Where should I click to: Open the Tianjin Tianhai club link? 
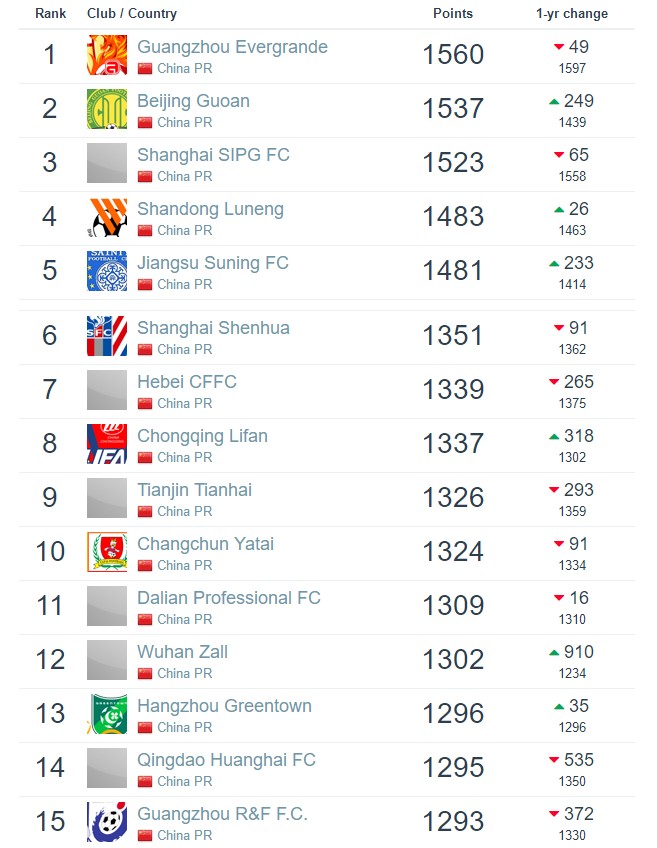pos(194,490)
